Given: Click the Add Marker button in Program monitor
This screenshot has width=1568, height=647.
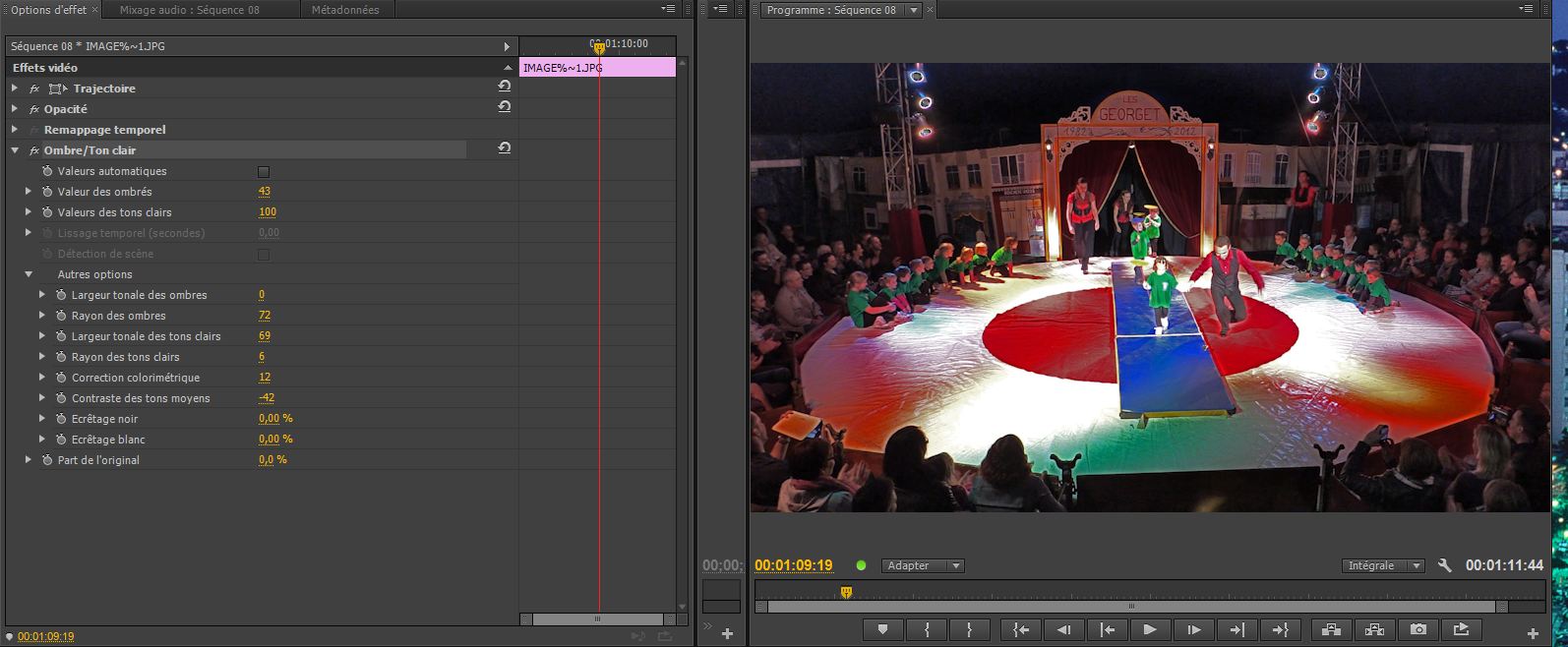Looking at the screenshot, I should (882, 630).
